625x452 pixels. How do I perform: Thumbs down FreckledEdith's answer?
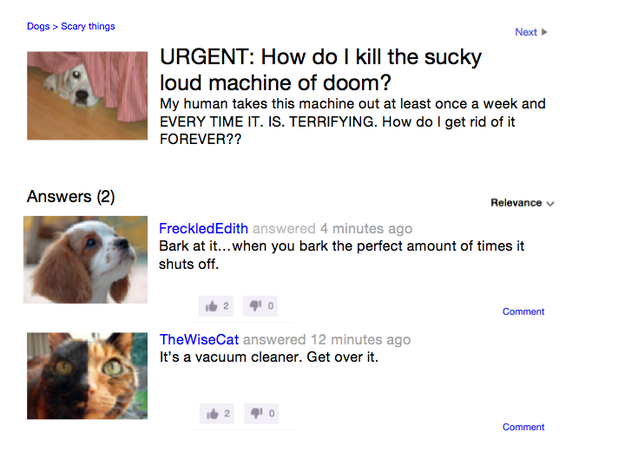[260, 306]
